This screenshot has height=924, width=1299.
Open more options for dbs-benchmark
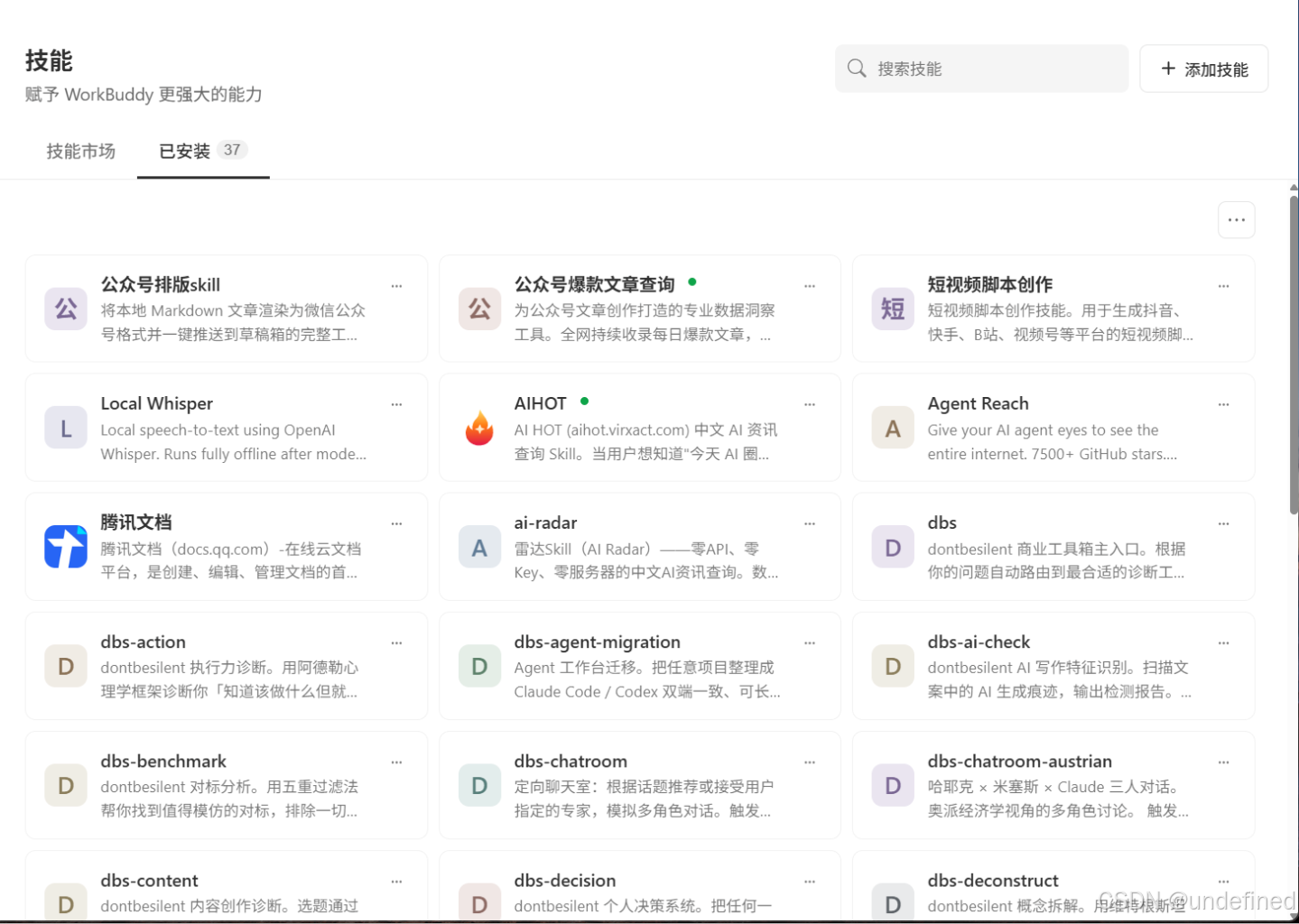396,762
